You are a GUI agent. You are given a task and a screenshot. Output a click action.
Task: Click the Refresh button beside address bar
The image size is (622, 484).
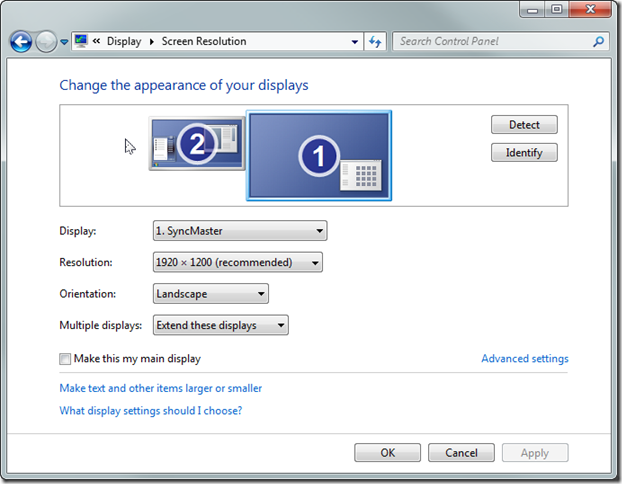376,42
